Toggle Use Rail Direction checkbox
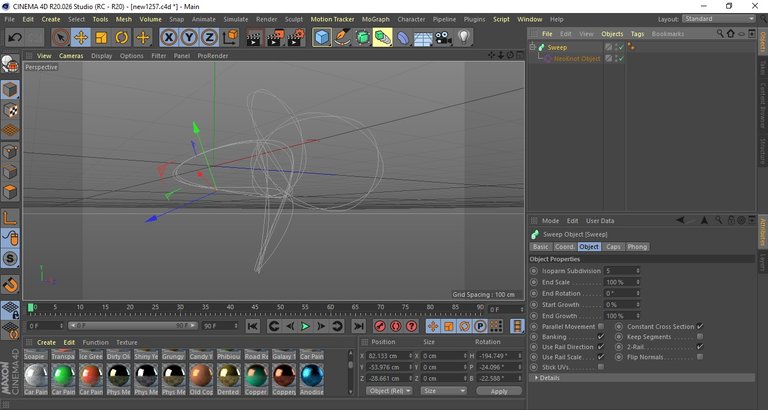The height and width of the screenshot is (410, 768). pyautogui.click(x=601, y=347)
